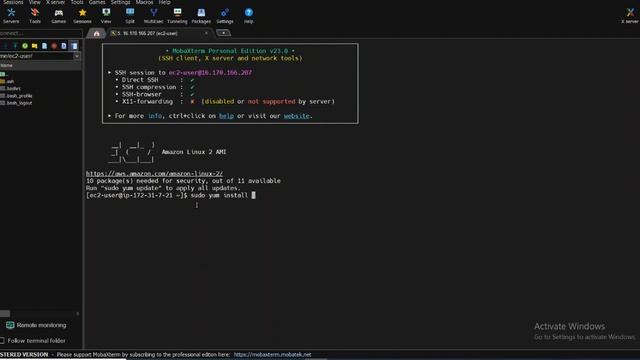This screenshot has width=640, height=360.
Task: Go to the home tab icon
Action: pyautogui.click(x=96, y=33)
